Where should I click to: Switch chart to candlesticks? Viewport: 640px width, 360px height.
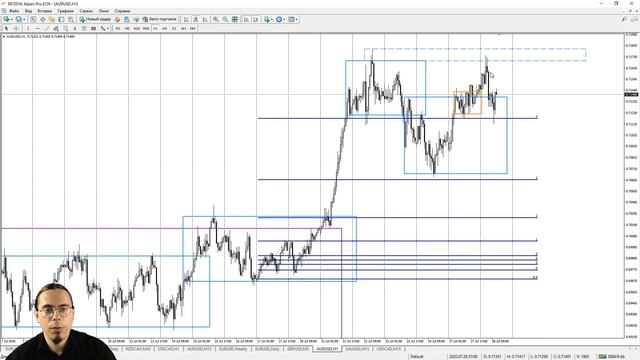coord(196,19)
